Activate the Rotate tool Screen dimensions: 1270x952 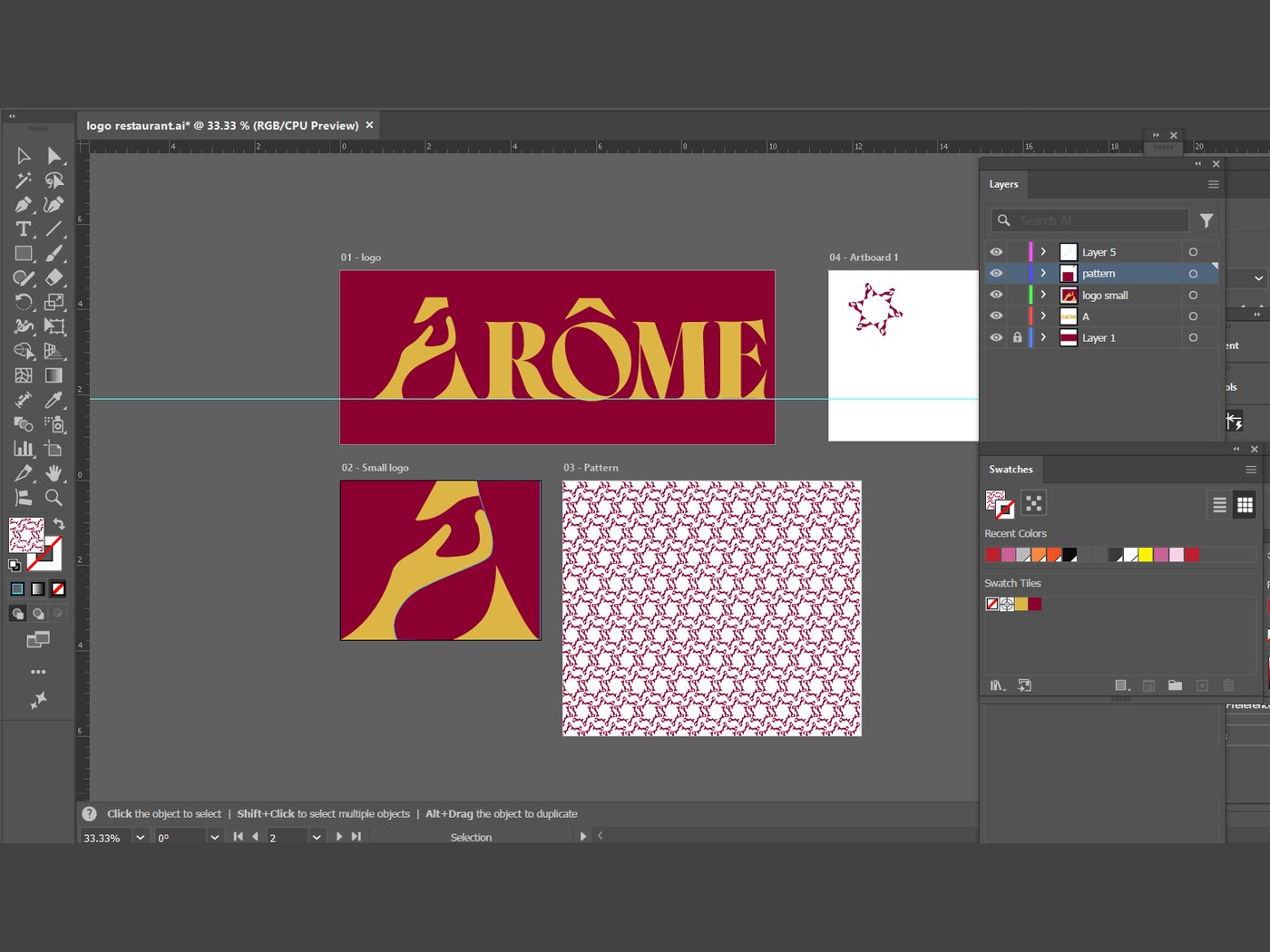coord(24,302)
